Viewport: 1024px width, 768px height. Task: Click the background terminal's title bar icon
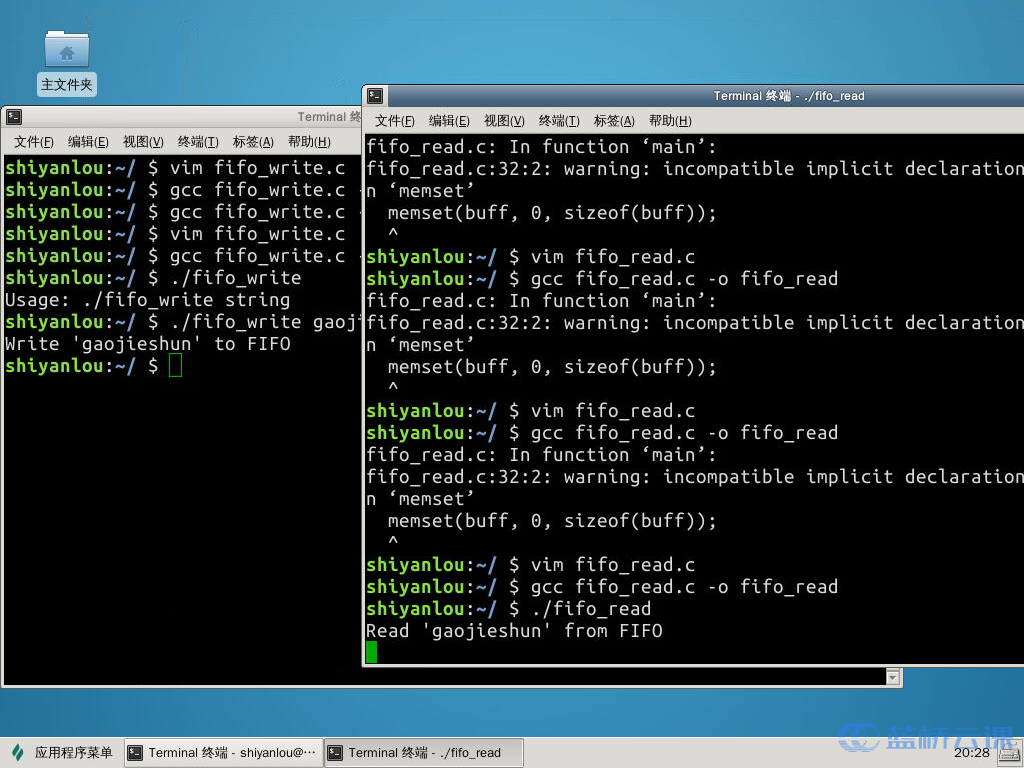click(x=14, y=117)
